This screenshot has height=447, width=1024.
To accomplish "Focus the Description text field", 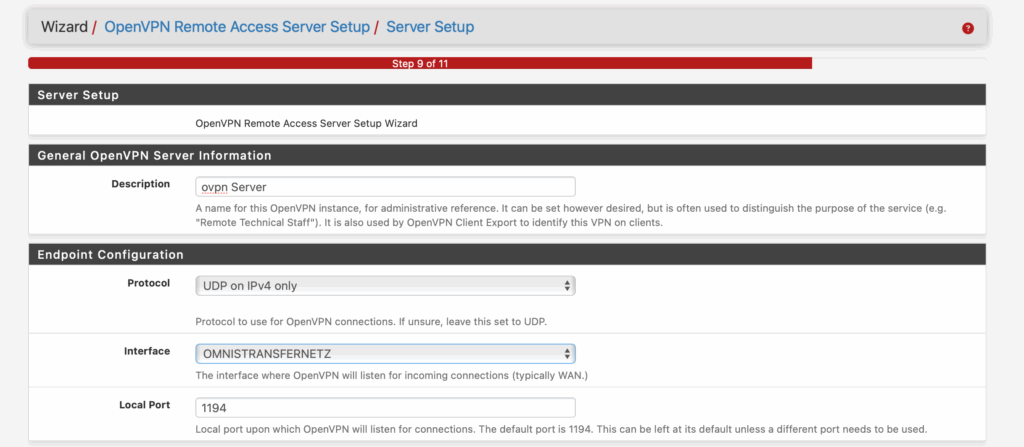I will click(x=385, y=186).
